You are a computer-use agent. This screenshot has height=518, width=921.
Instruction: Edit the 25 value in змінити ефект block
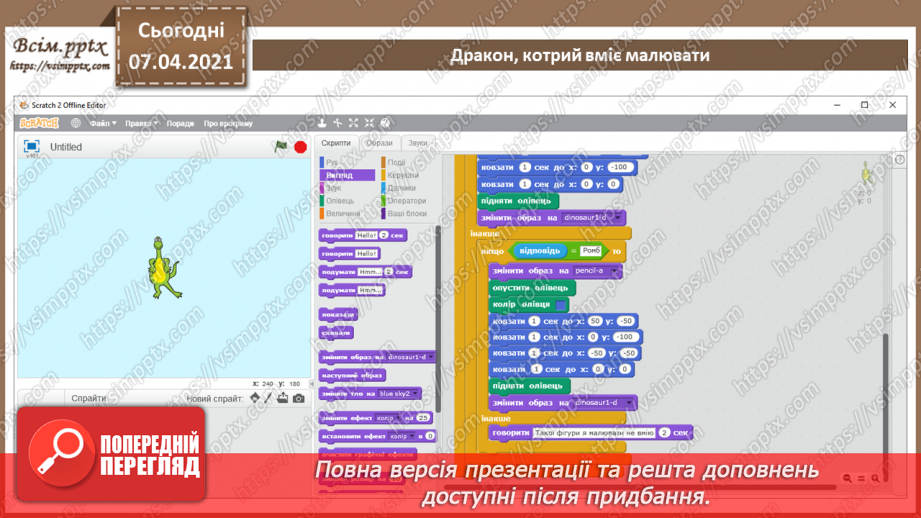coord(423,418)
